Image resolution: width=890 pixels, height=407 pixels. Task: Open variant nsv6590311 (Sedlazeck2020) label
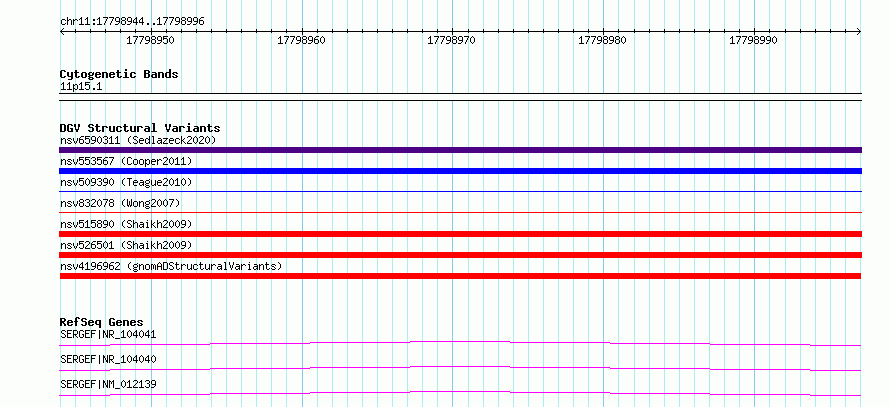(138, 140)
